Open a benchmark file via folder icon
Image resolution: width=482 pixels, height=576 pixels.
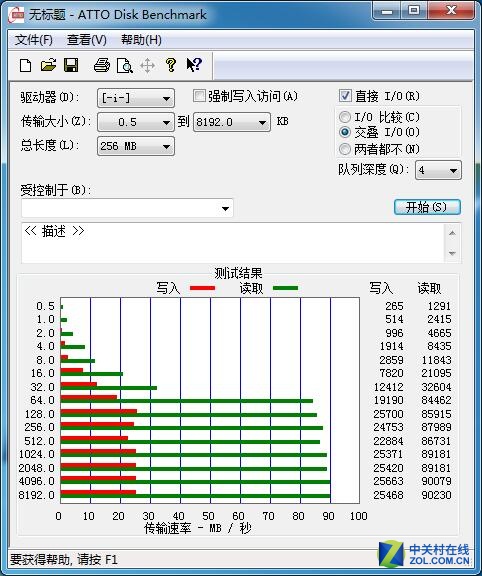click(x=48, y=65)
